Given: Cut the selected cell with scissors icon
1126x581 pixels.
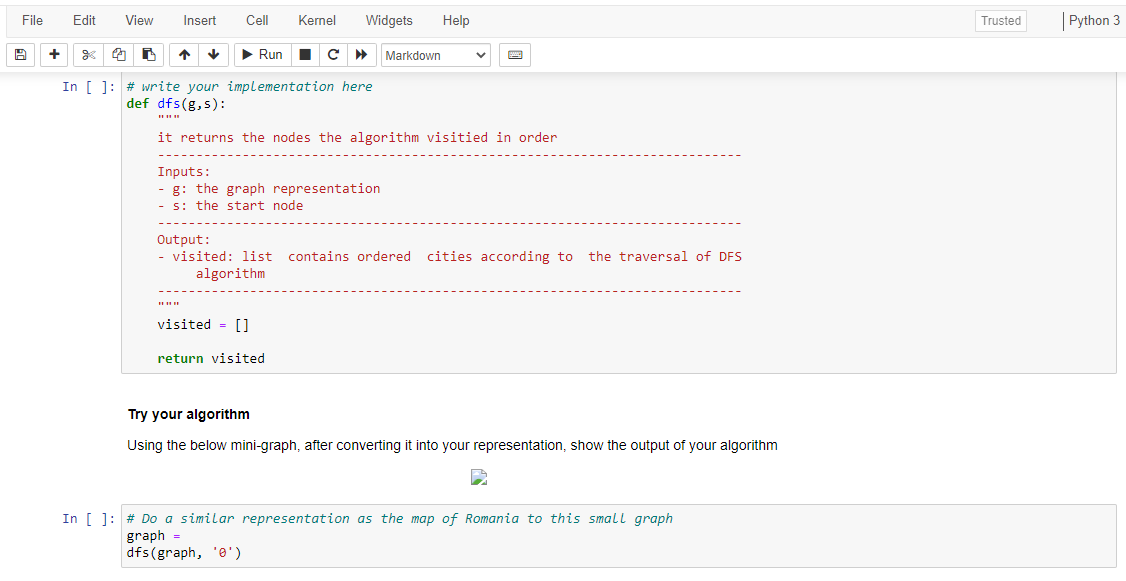Looking at the screenshot, I should click(88, 55).
